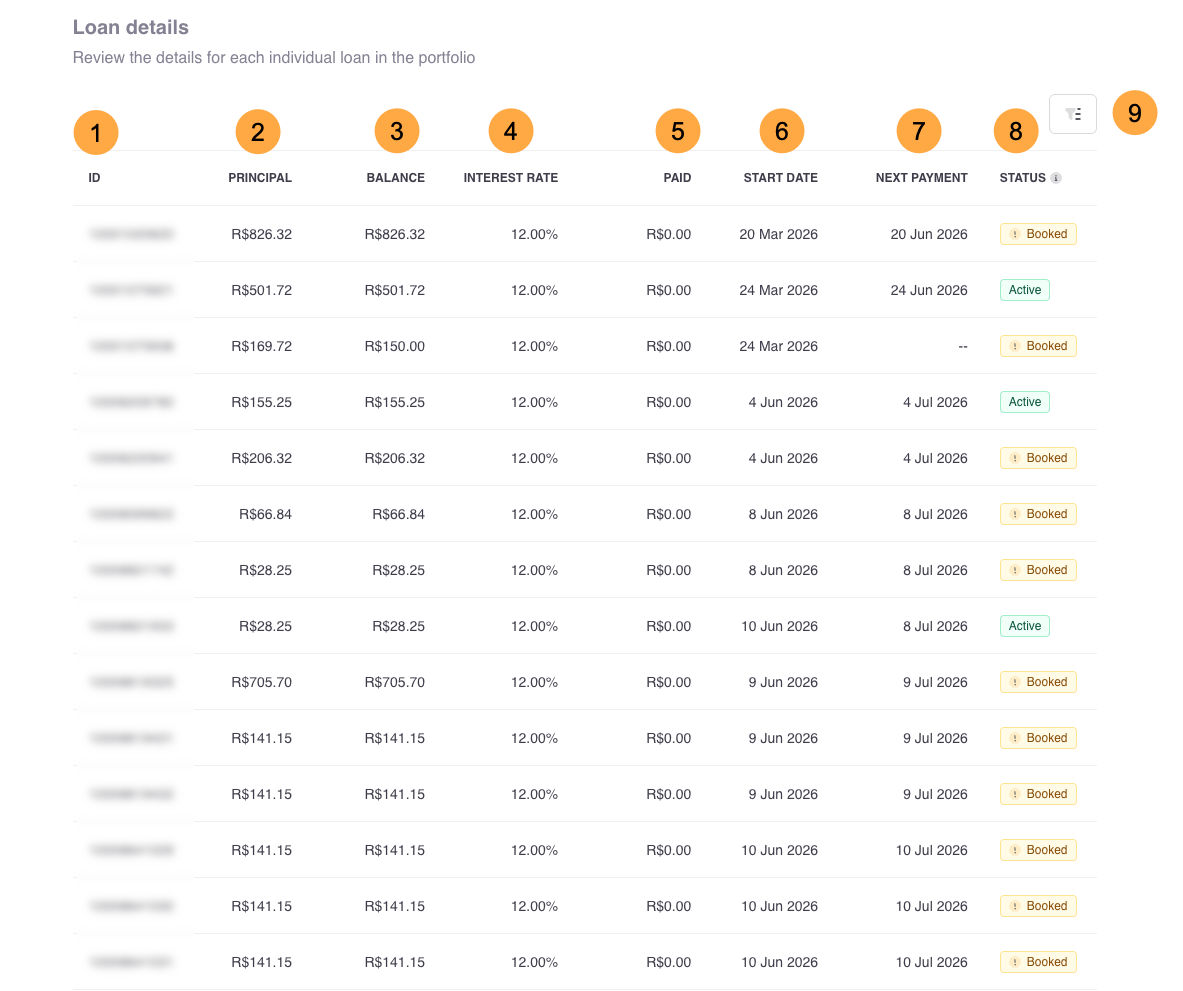The width and height of the screenshot is (1183, 991).
Task: Click paid R$0.00 in R$826.32 row
Action: 668,235
